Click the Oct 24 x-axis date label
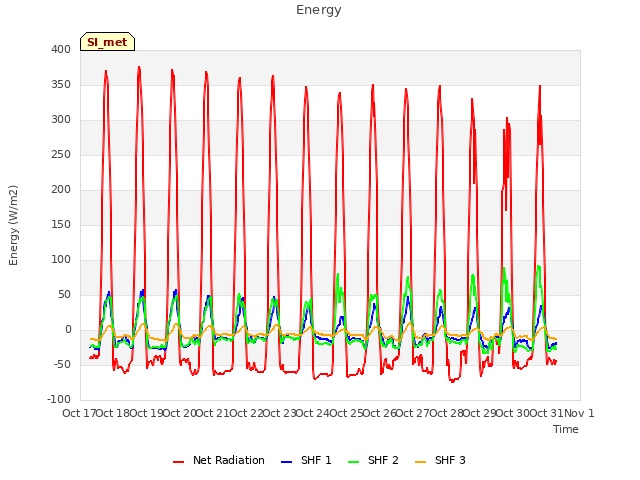This screenshot has height=480, width=640. 313,413
